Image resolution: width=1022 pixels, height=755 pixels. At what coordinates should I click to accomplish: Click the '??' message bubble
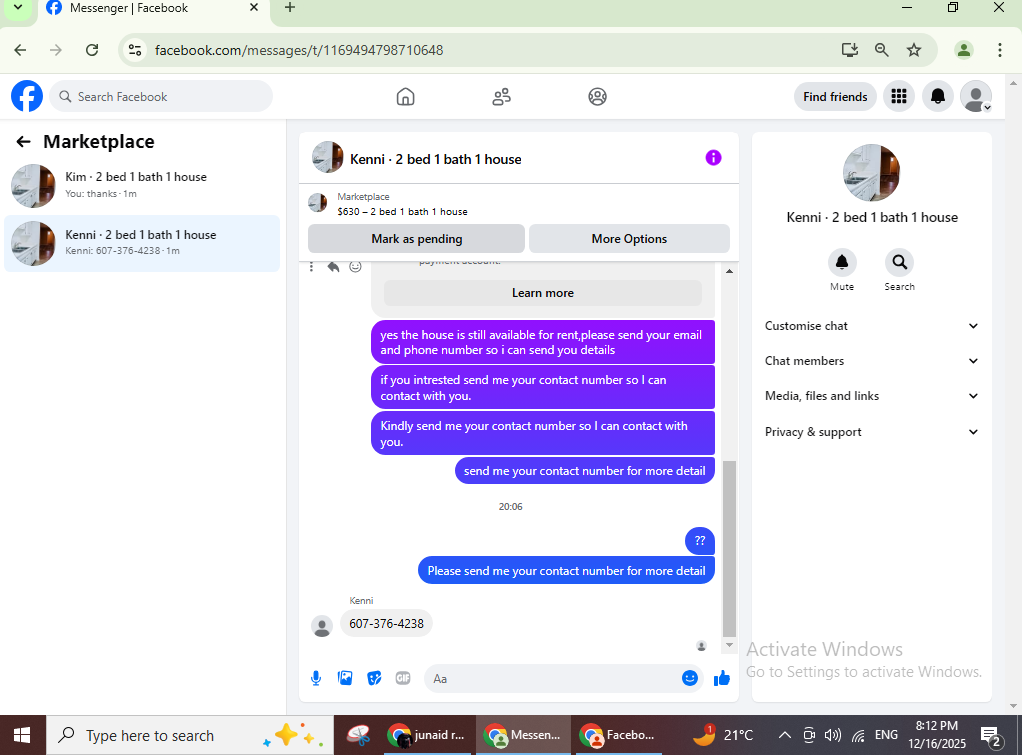tap(699, 540)
